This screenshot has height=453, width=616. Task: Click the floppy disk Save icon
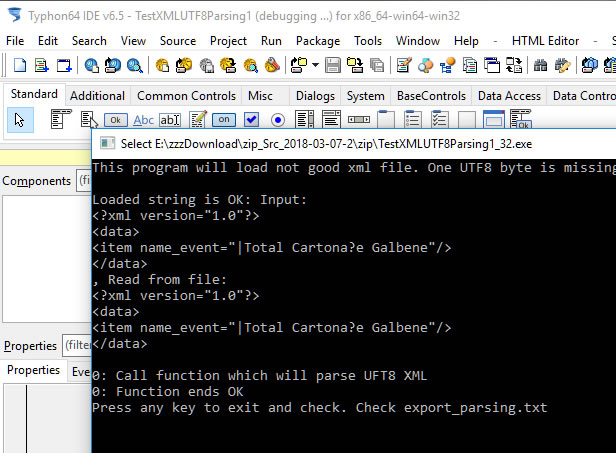point(333,65)
